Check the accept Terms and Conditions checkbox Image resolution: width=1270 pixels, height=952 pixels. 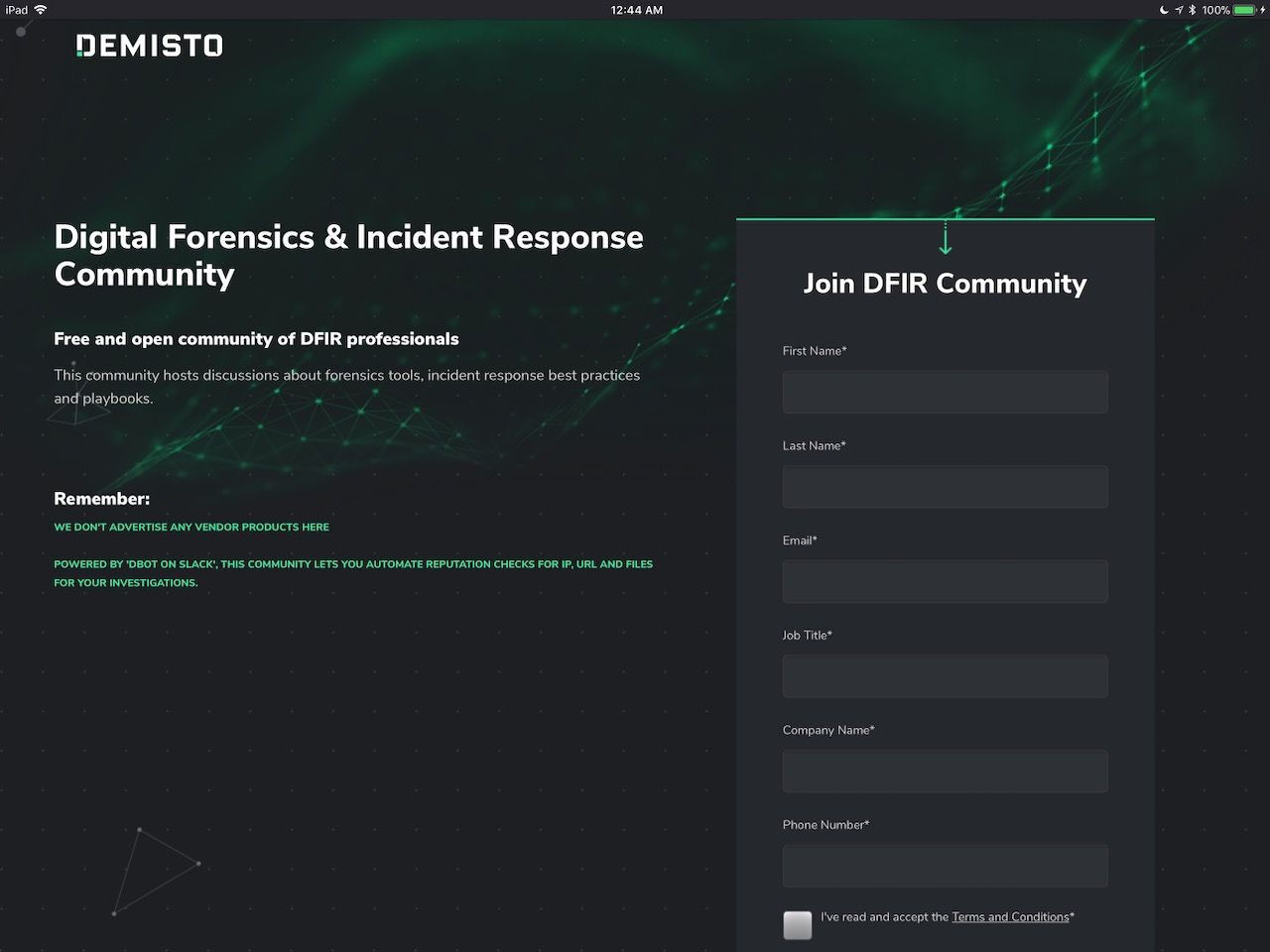coord(798,925)
